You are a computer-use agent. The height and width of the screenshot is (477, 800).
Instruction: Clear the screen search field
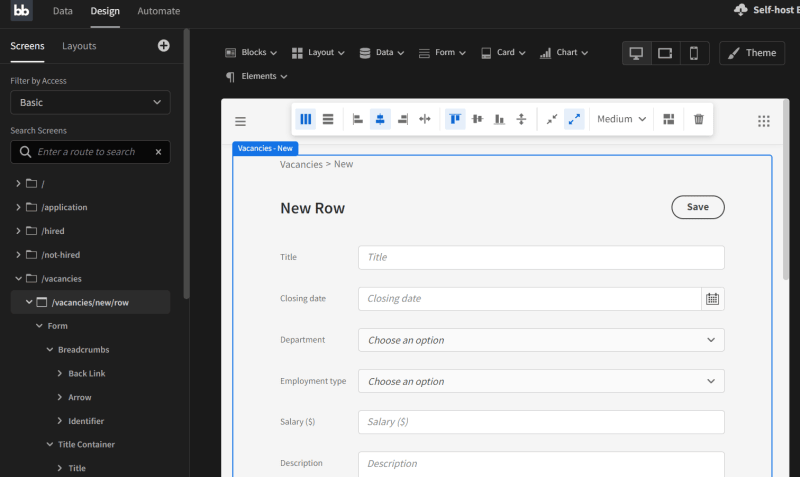[x=158, y=152]
